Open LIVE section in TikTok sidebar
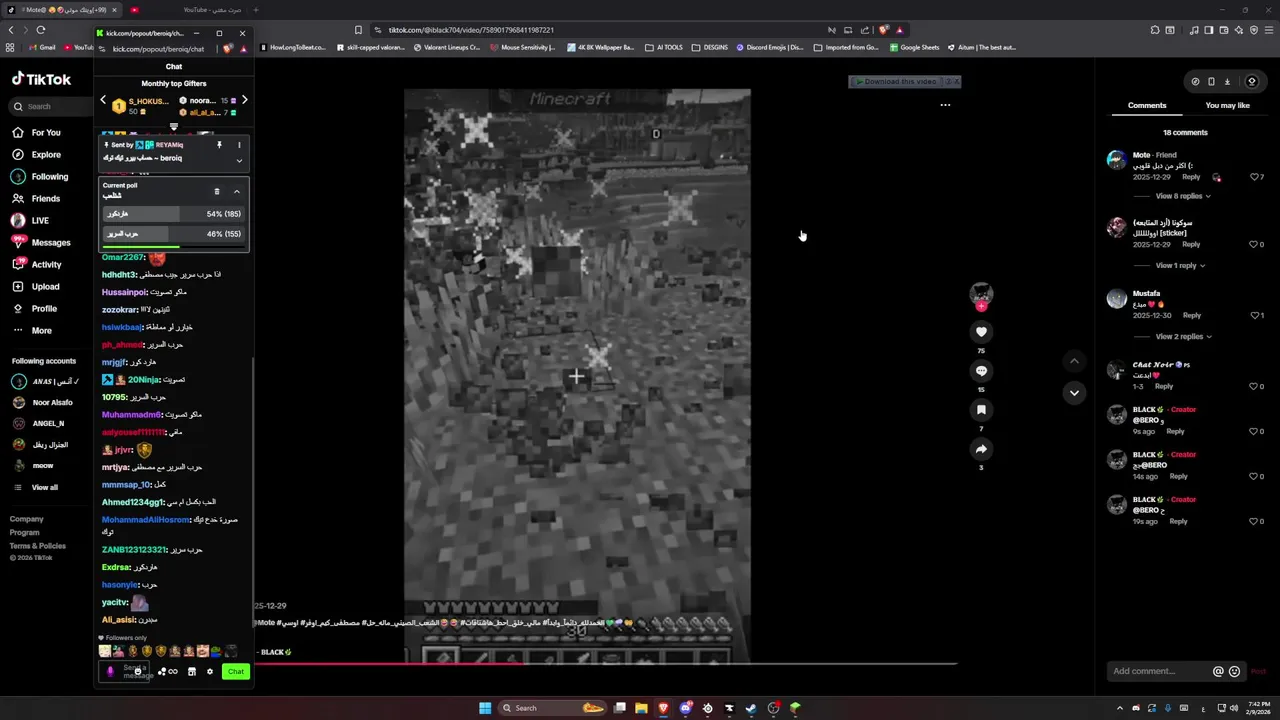 (30, 220)
